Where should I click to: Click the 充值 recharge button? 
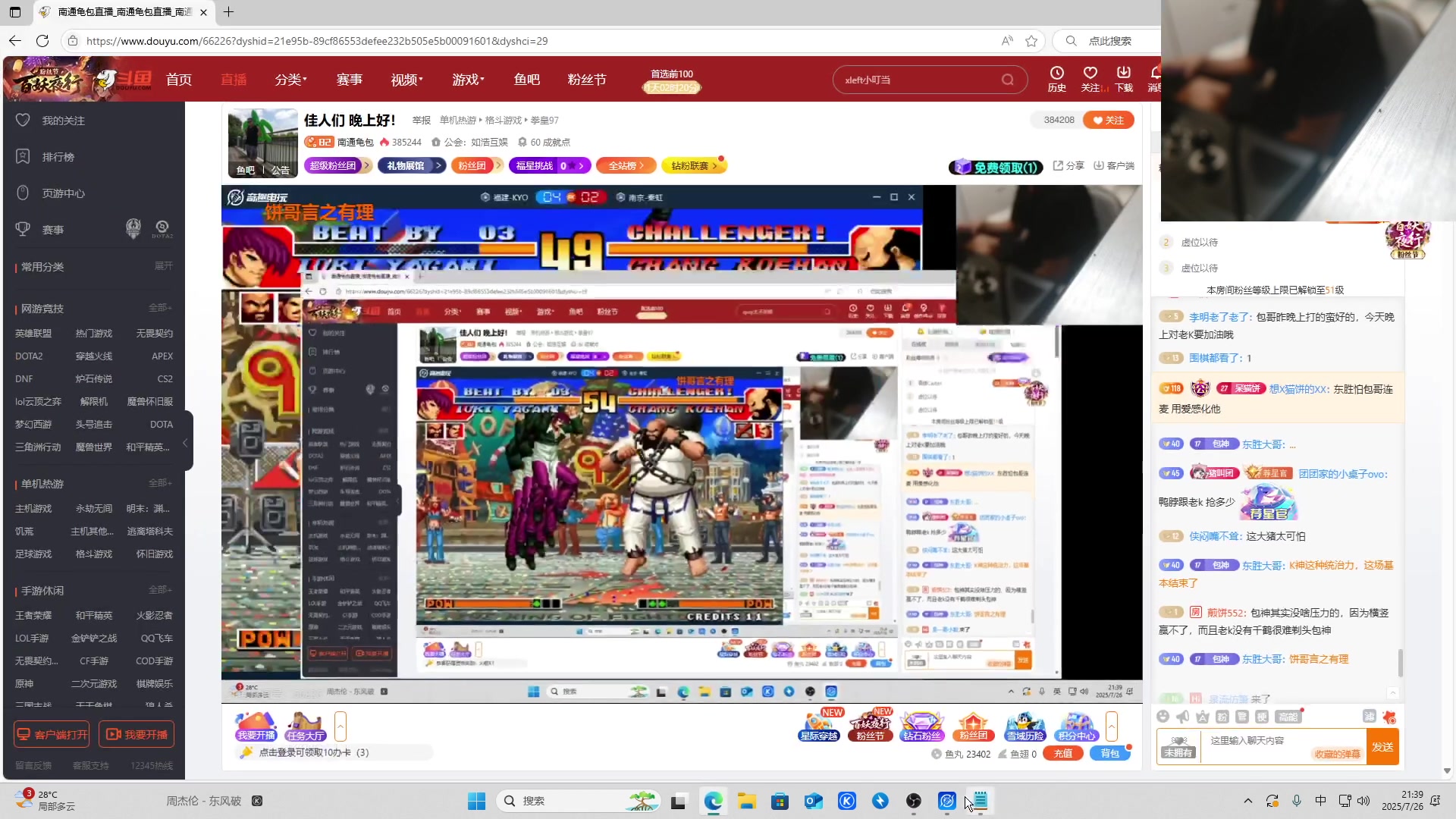pos(1063,753)
